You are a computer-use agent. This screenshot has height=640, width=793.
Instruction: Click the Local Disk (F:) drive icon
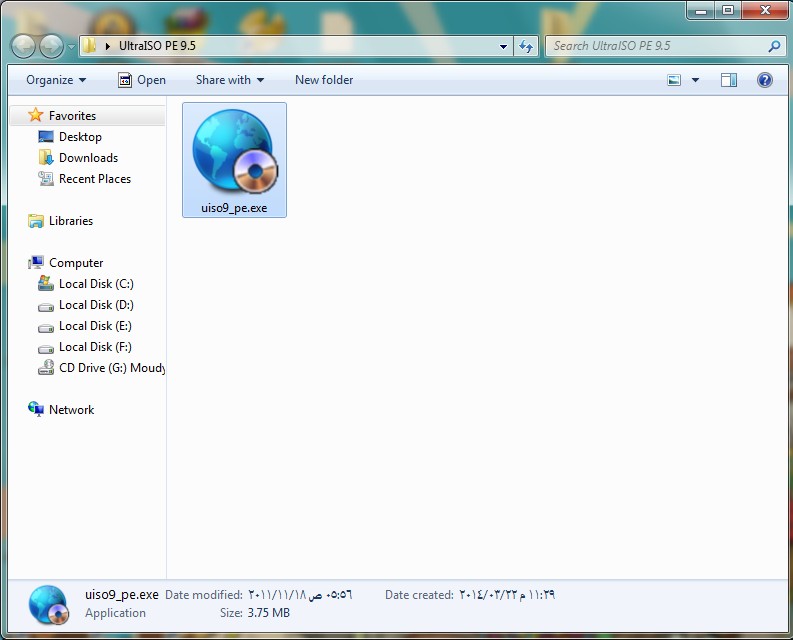point(46,349)
